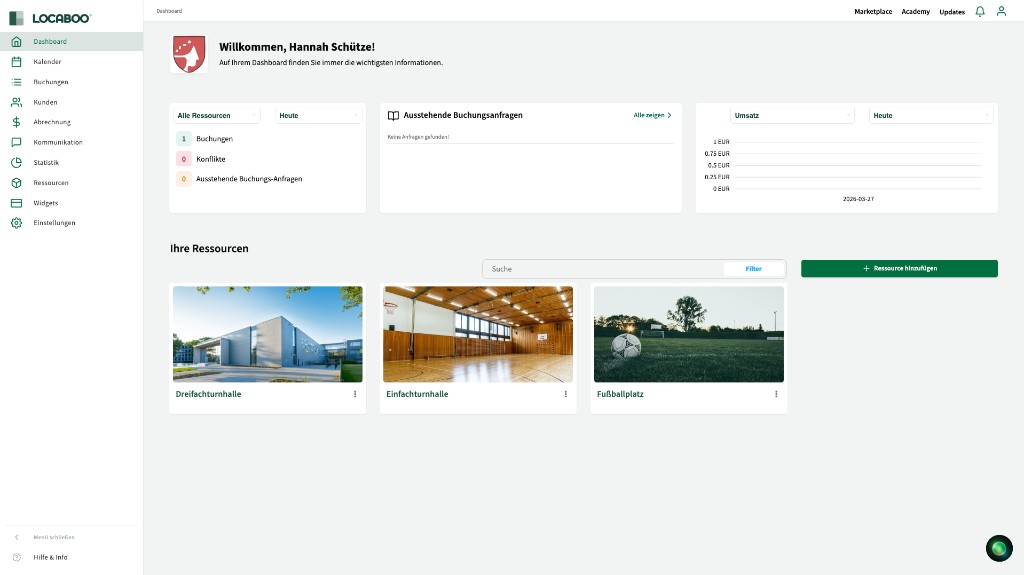Expand the Heute dropdown in resources card
This screenshot has height=575, width=1024.
point(318,116)
